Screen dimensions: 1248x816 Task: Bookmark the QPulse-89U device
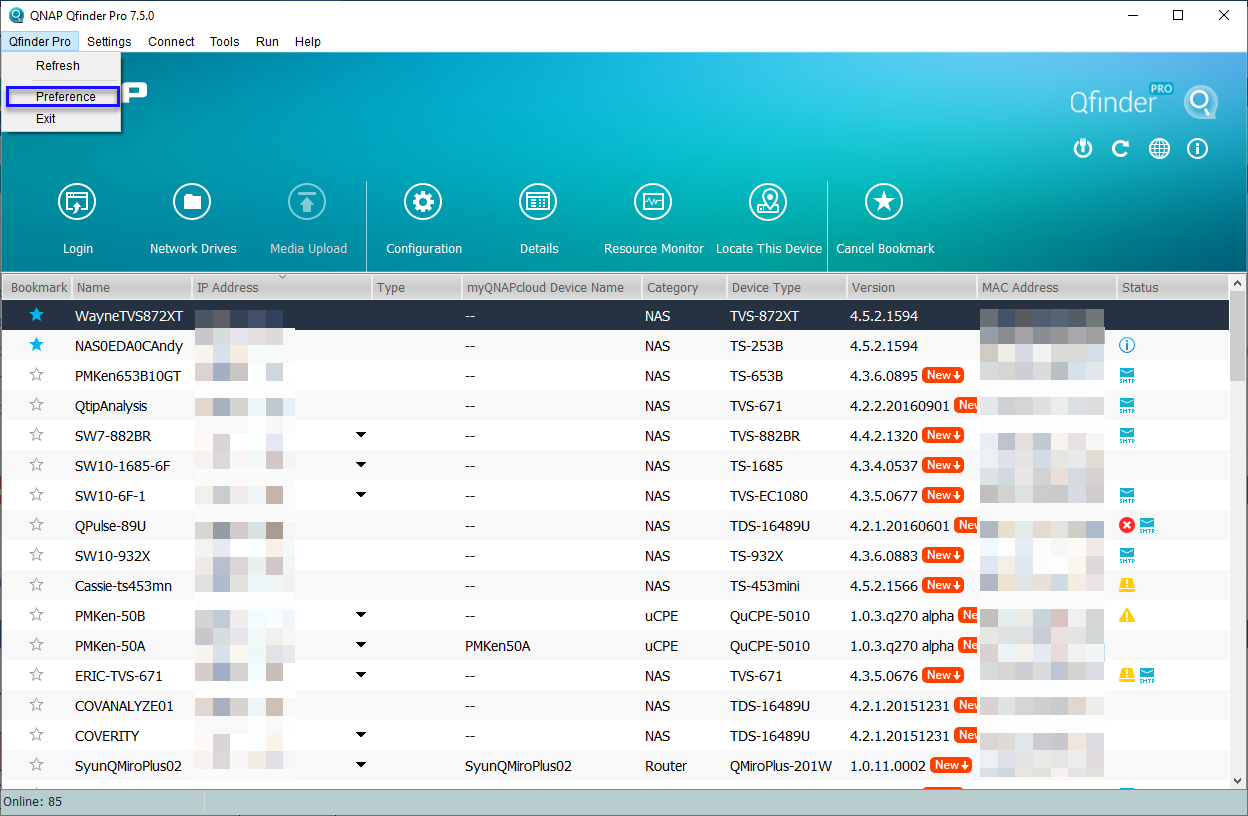pyautogui.click(x=37, y=525)
